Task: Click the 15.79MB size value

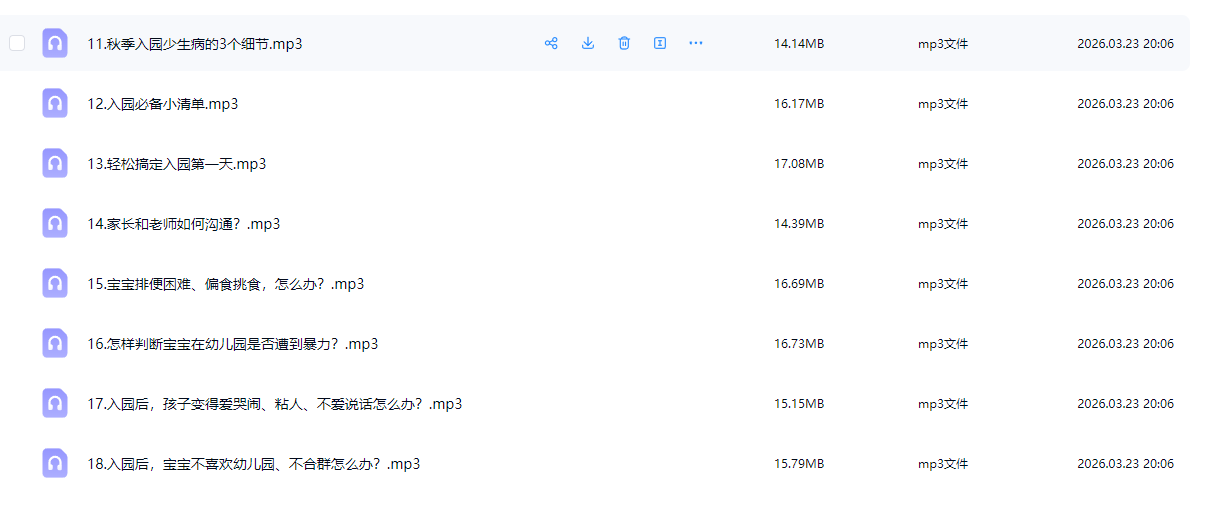Action: pyautogui.click(x=799, y=464)
